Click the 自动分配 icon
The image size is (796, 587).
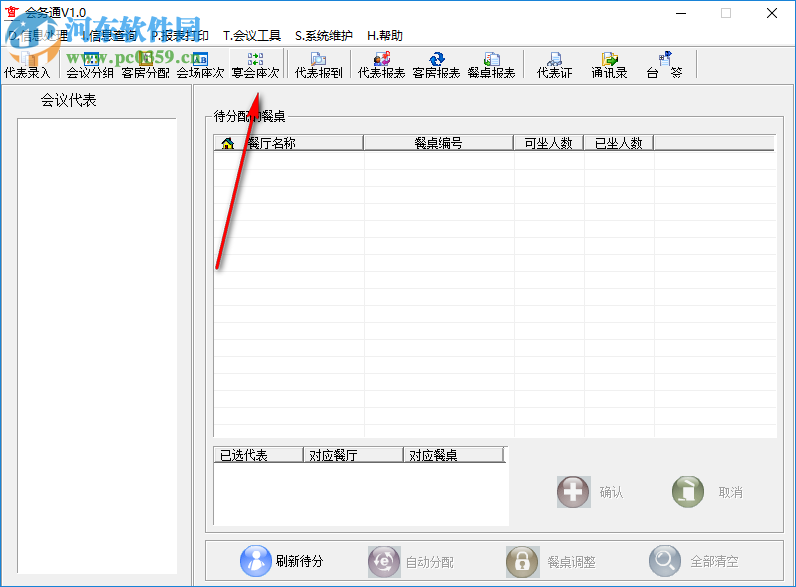coord(384,562)
